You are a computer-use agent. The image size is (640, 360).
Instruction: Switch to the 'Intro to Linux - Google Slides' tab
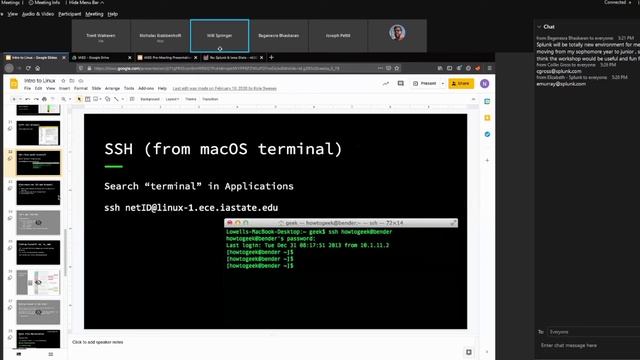(35, 58)
